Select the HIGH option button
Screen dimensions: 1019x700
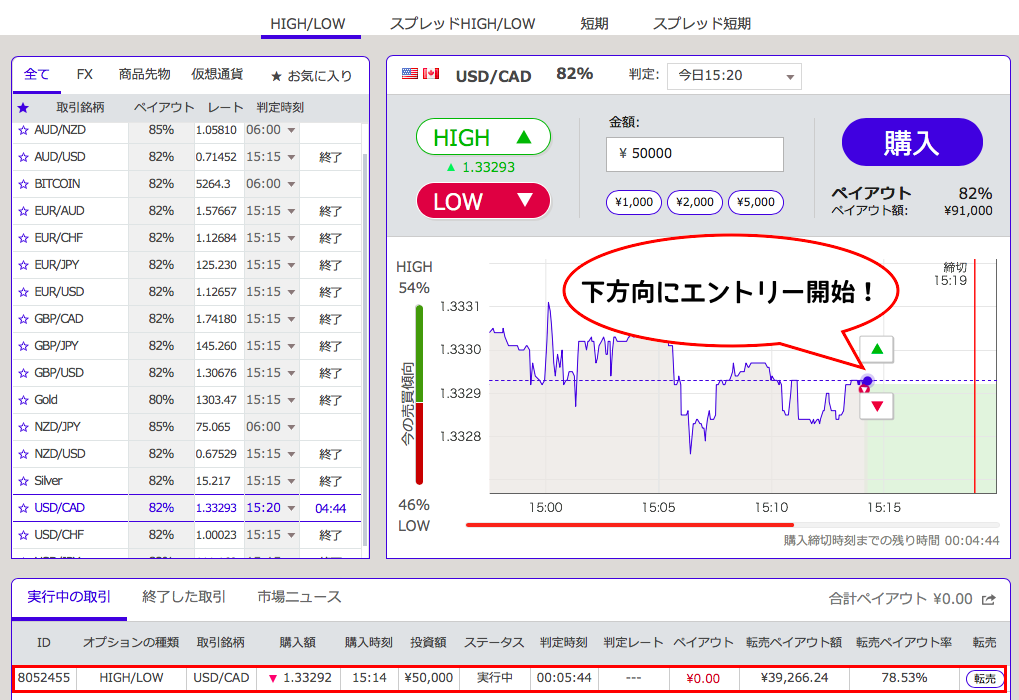pos(483,138)
